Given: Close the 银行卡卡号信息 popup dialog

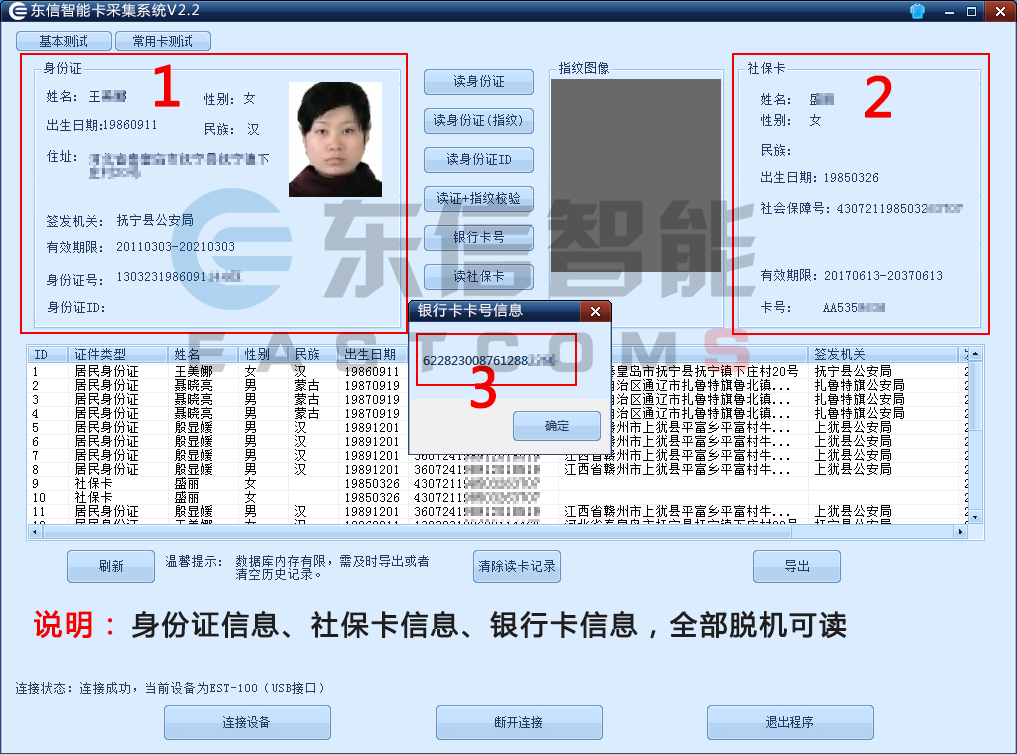Looking at the screenshot, I should click(596, 311).
